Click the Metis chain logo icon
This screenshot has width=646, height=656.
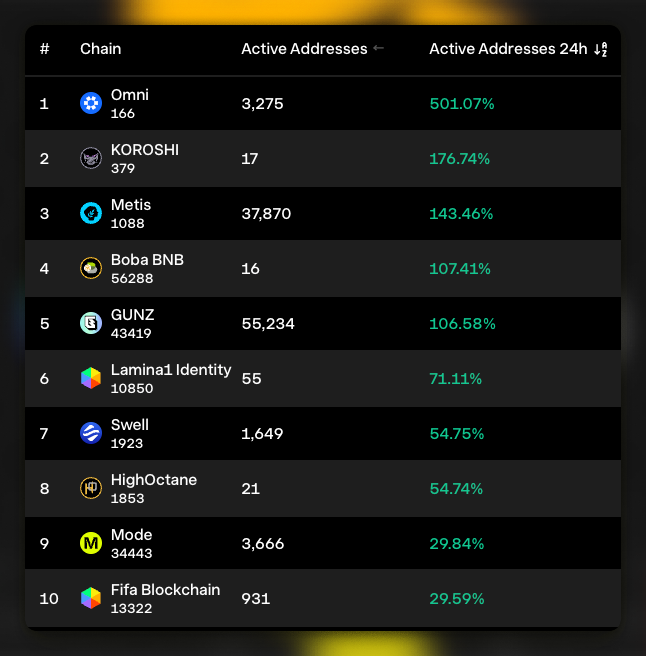click(x=91, y=213)
